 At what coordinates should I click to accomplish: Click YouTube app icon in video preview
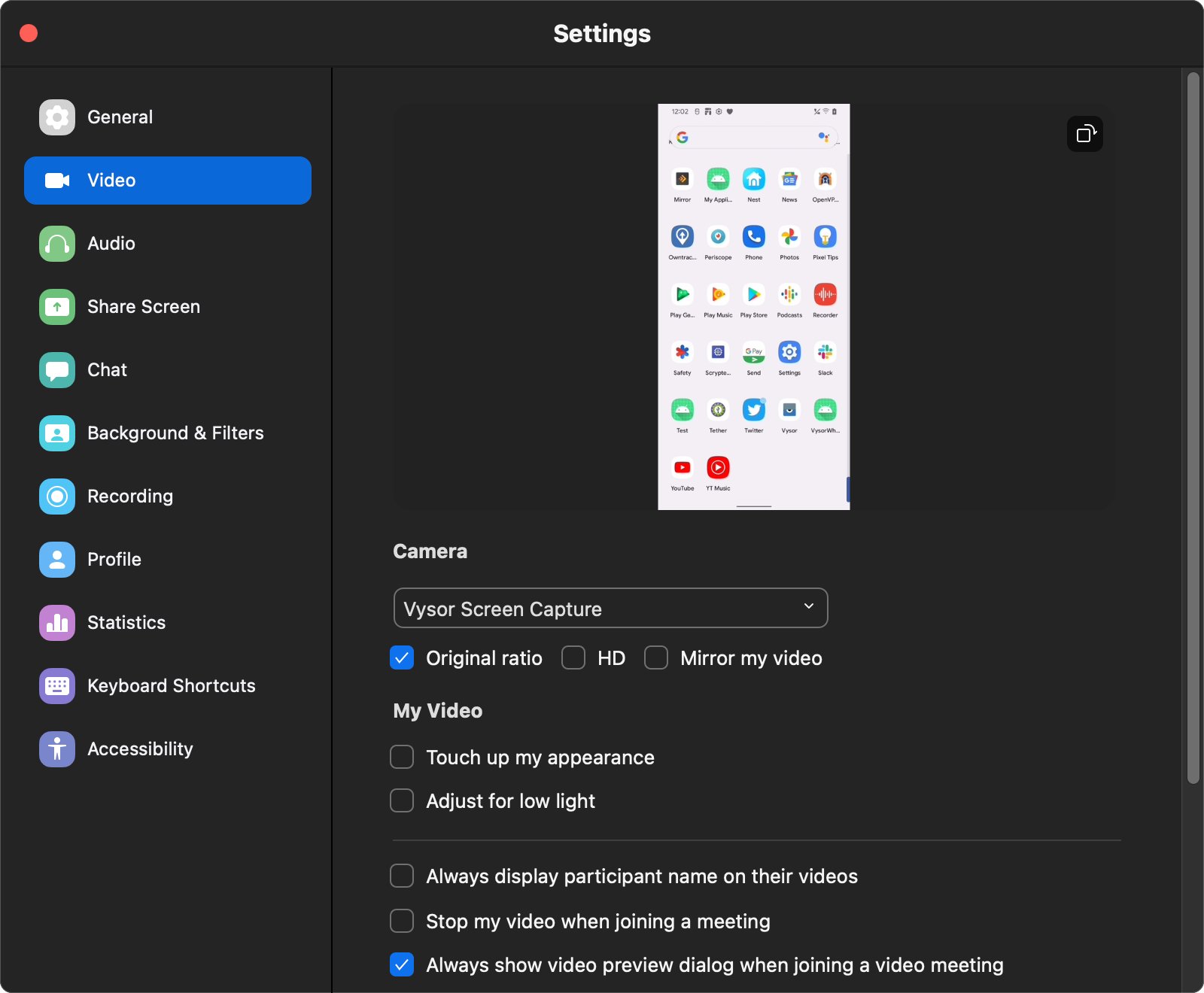coord(683,467)
